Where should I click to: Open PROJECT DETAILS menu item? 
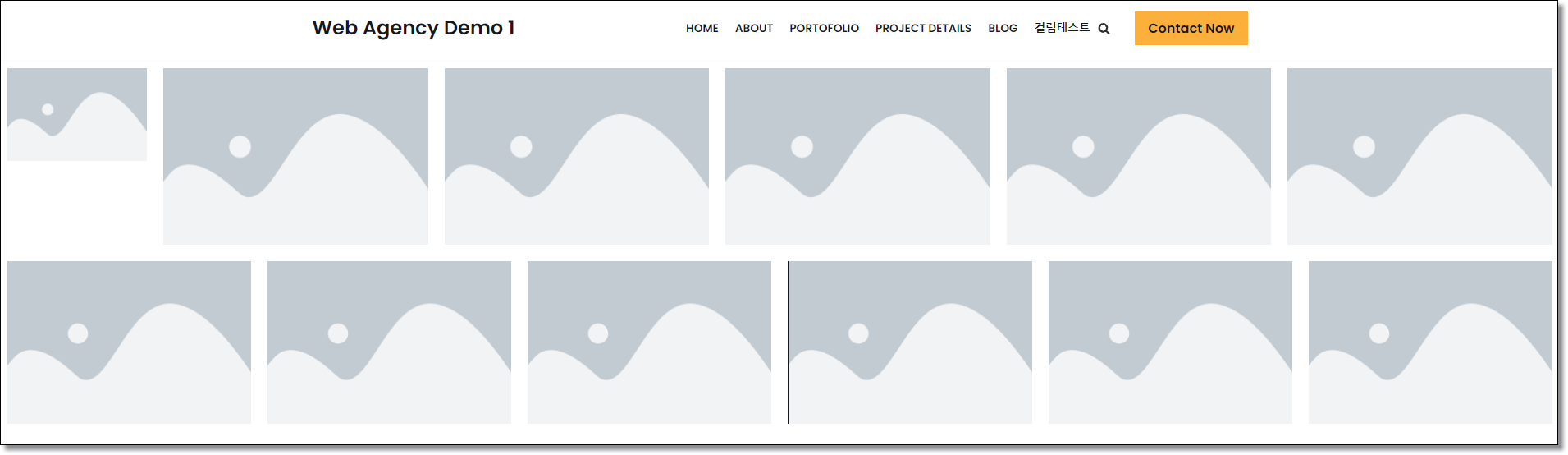click(923, 29)
